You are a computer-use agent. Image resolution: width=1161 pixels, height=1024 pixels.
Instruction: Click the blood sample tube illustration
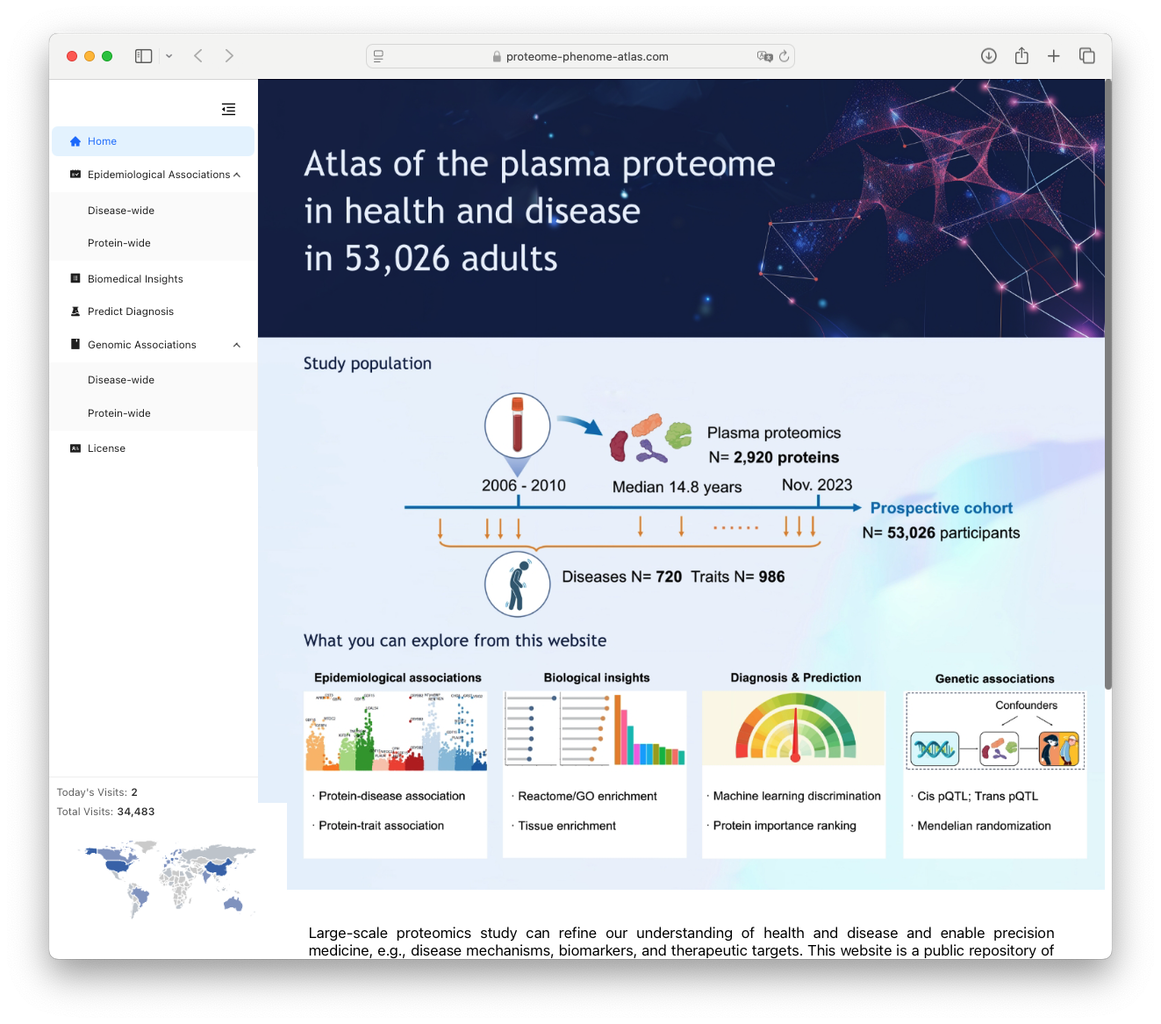click(518, 427)
